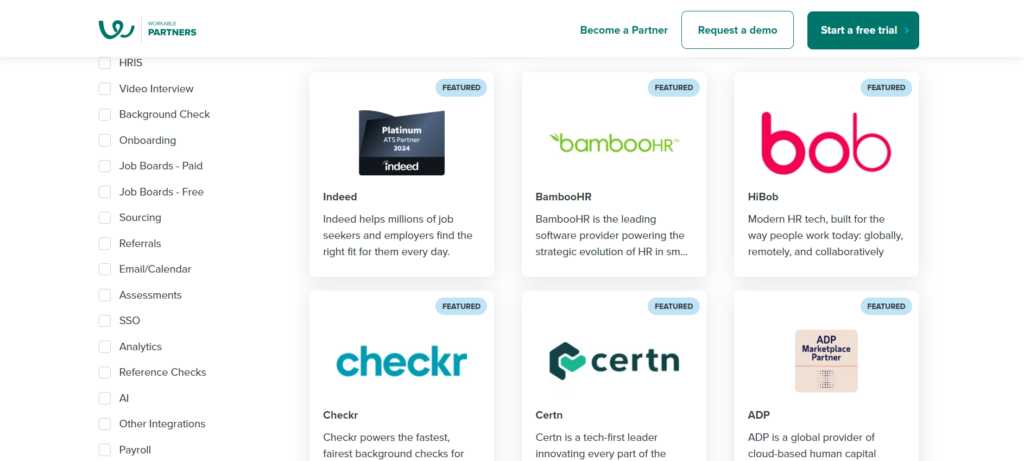This screenshot has width=1024, height=461.
Task: Click the FEATURED badge on the ADP card
Action: pyautogui.click(x=886, y=306)
